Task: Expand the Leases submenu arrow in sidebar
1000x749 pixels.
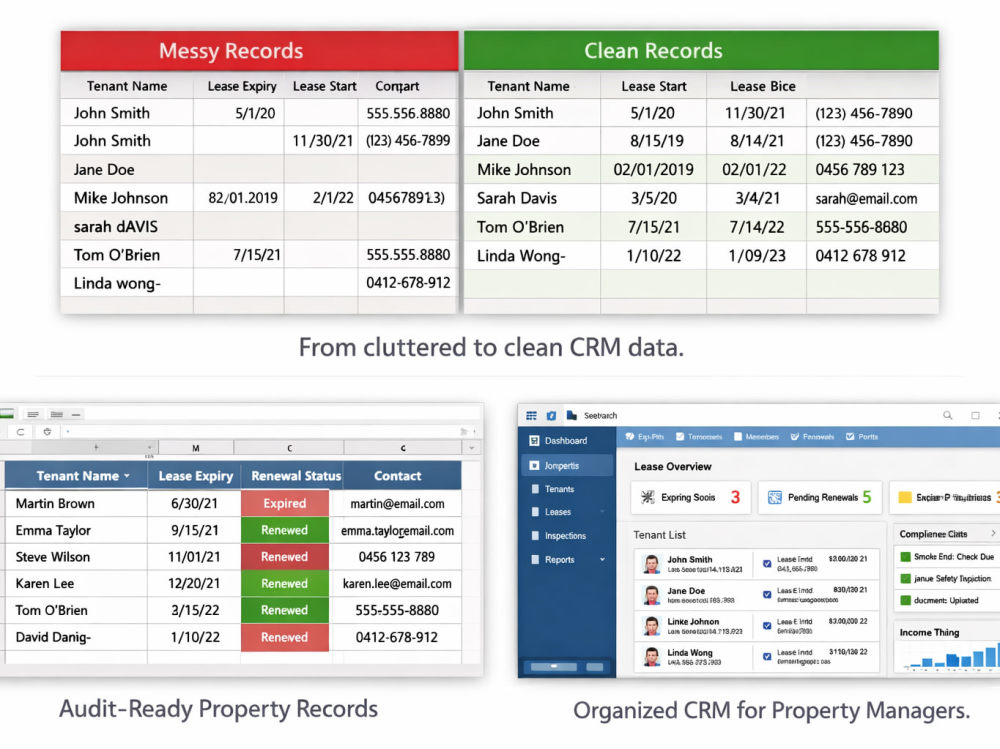Action: pos(602,512)
